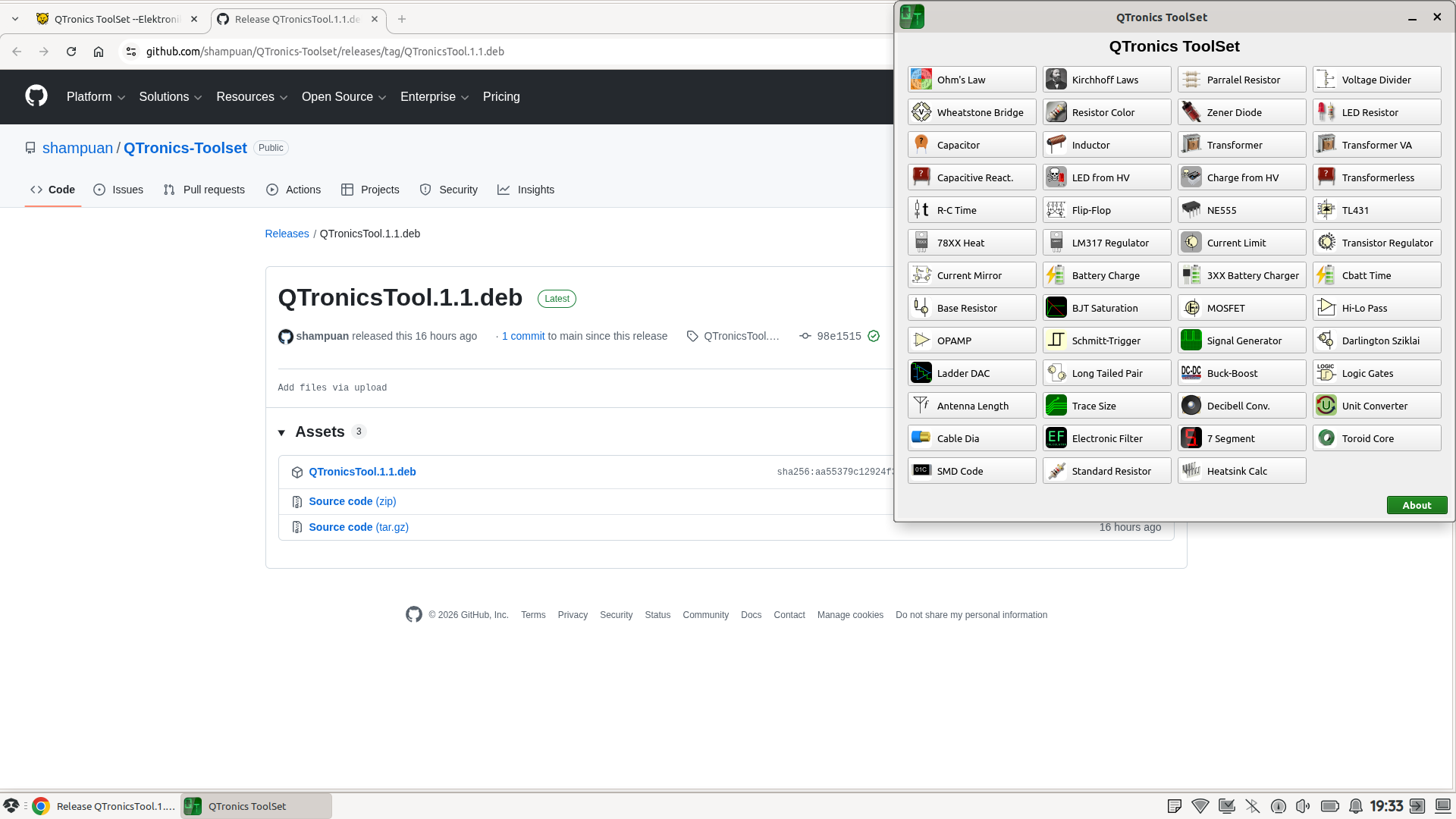
Task: Open the Ohm's Law calculator
Action: (971, 80)
